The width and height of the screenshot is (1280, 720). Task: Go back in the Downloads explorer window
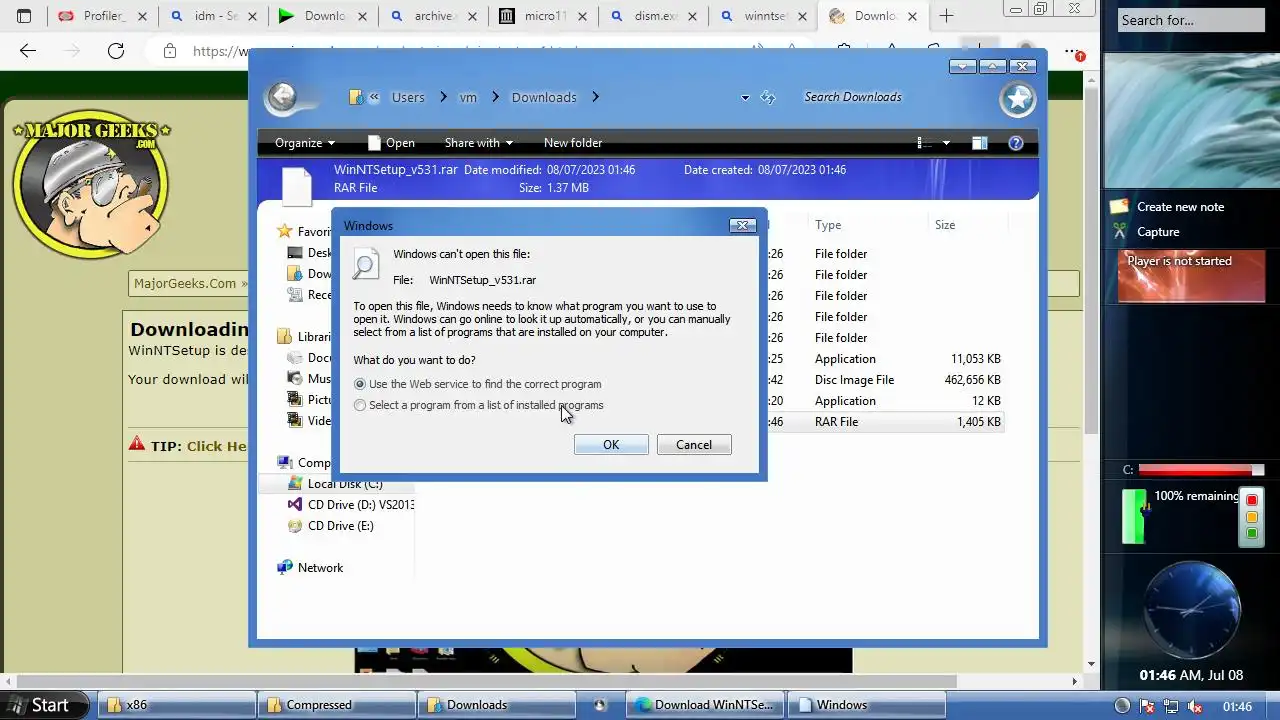[x=283, y=97]
